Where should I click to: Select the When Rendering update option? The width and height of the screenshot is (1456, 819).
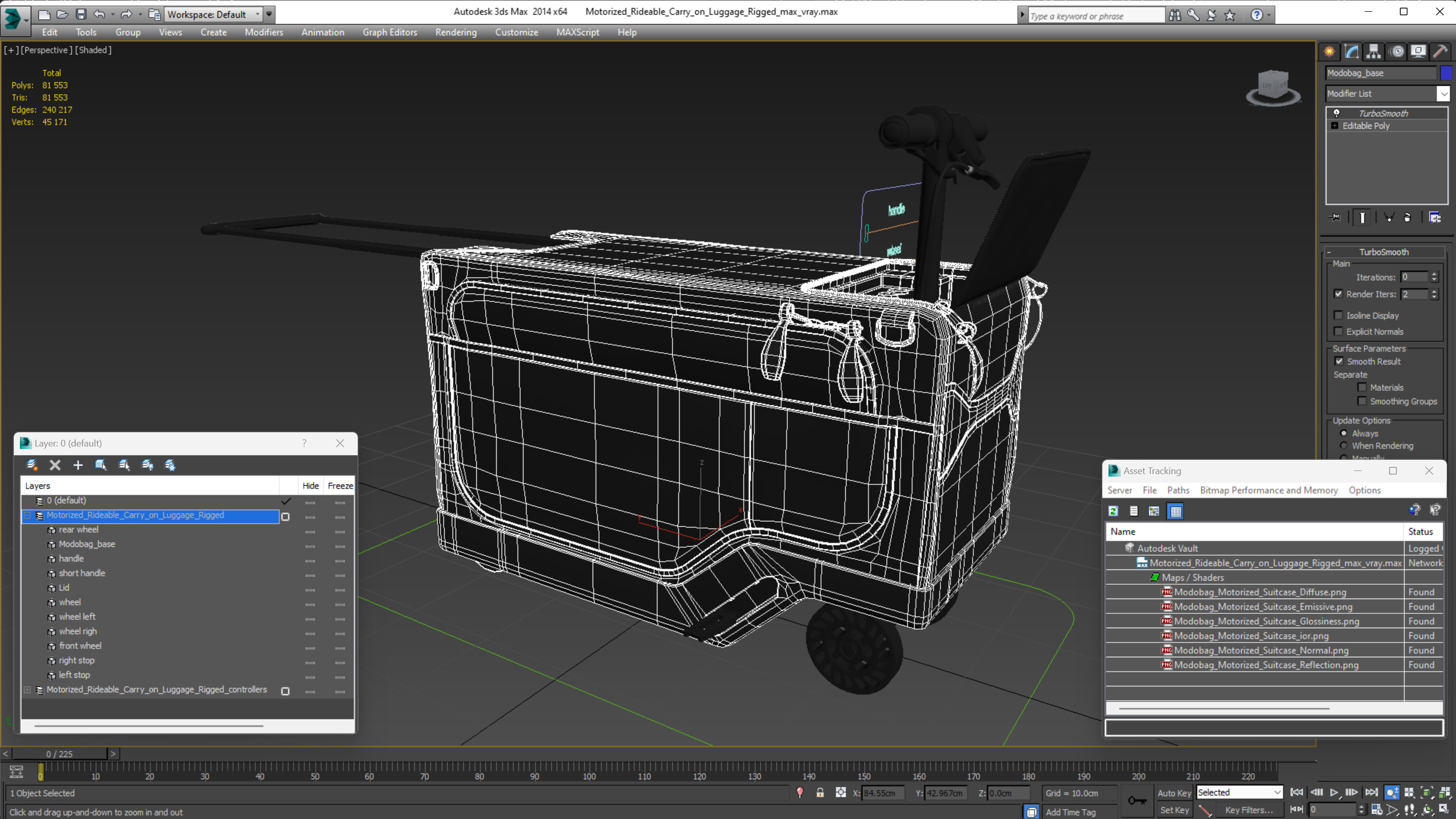pyautogui.click(x=1344, y=445)
